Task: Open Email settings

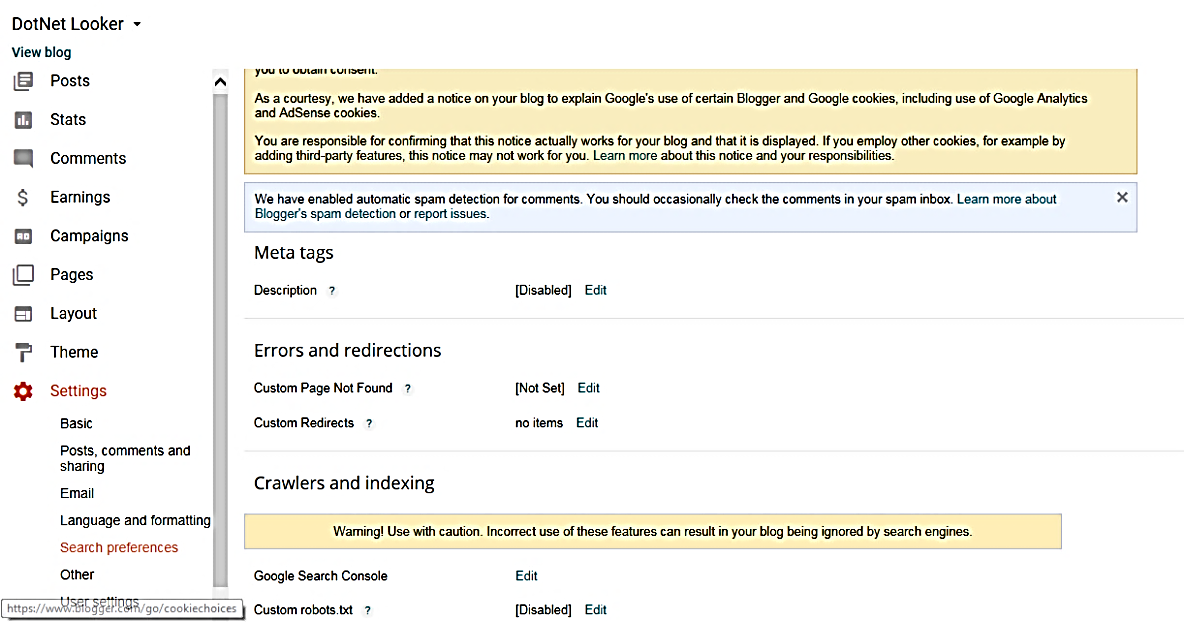Action: (77, 493)
